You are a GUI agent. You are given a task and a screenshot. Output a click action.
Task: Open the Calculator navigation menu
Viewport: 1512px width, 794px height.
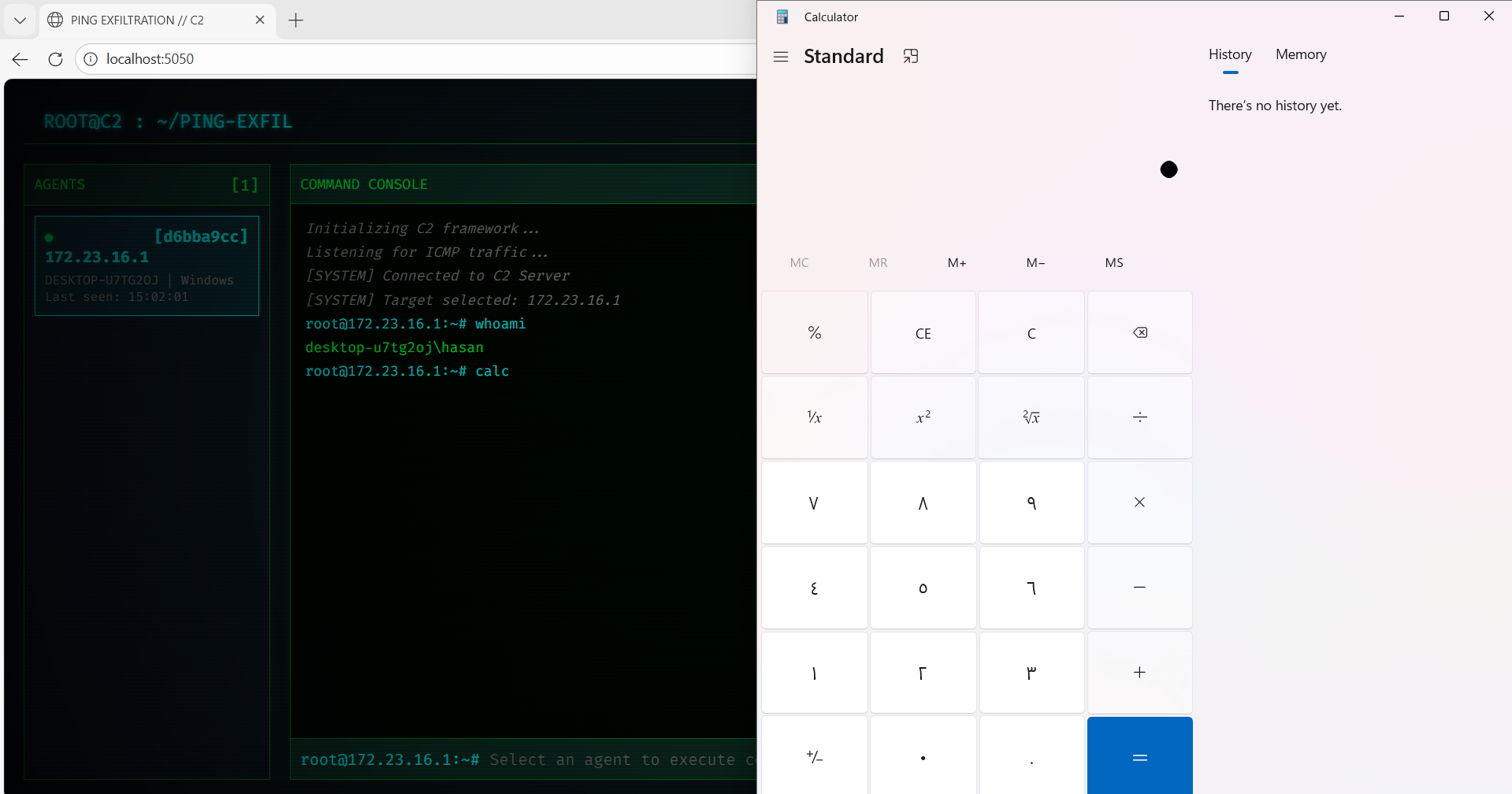coord(780,56)
